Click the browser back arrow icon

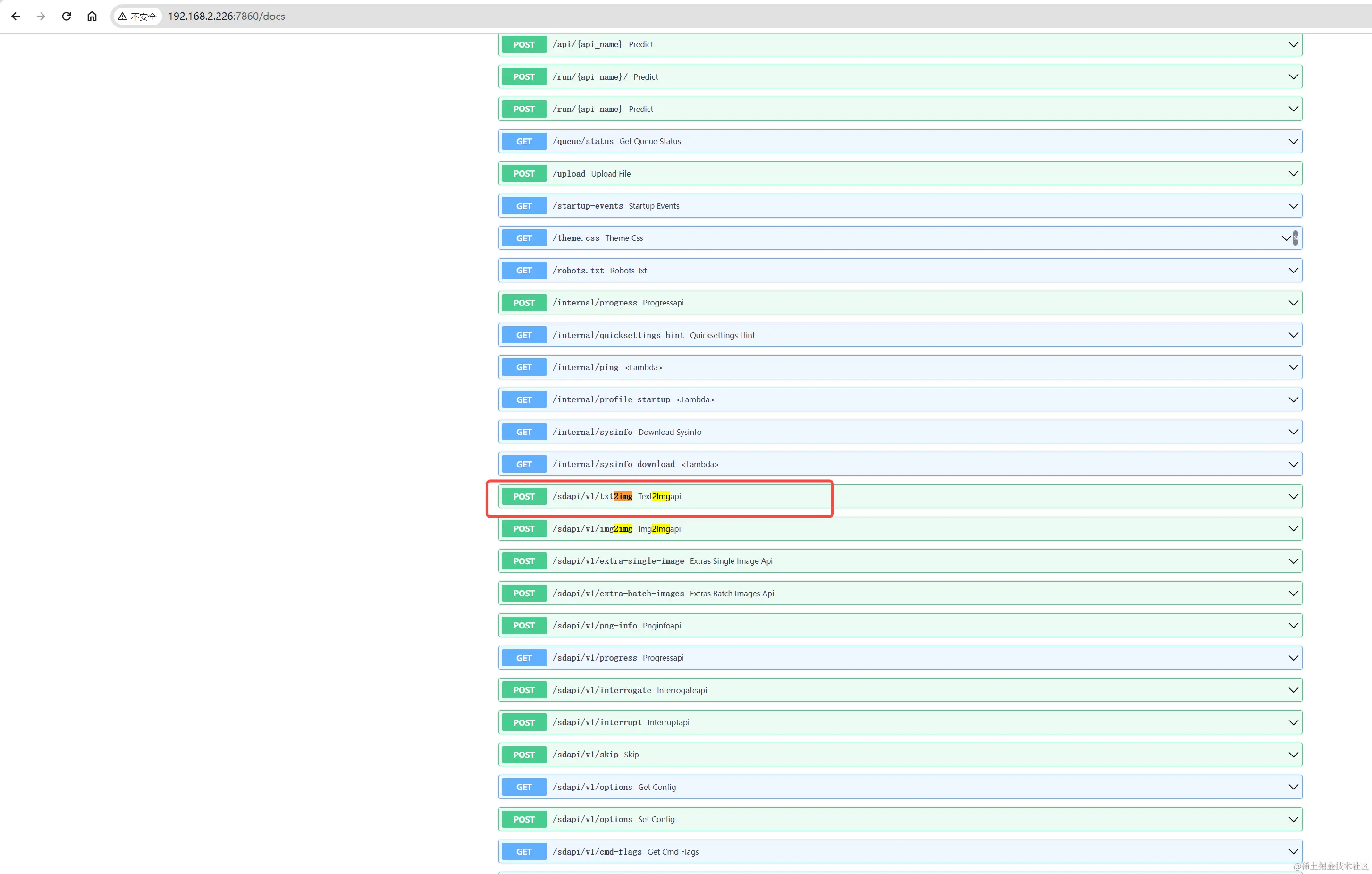(x=16, y=16)
